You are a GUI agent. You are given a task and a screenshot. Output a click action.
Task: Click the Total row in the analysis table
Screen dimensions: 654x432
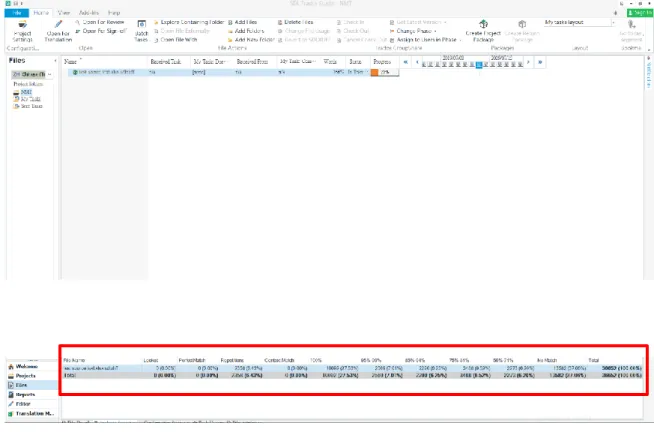coord(352,375)
